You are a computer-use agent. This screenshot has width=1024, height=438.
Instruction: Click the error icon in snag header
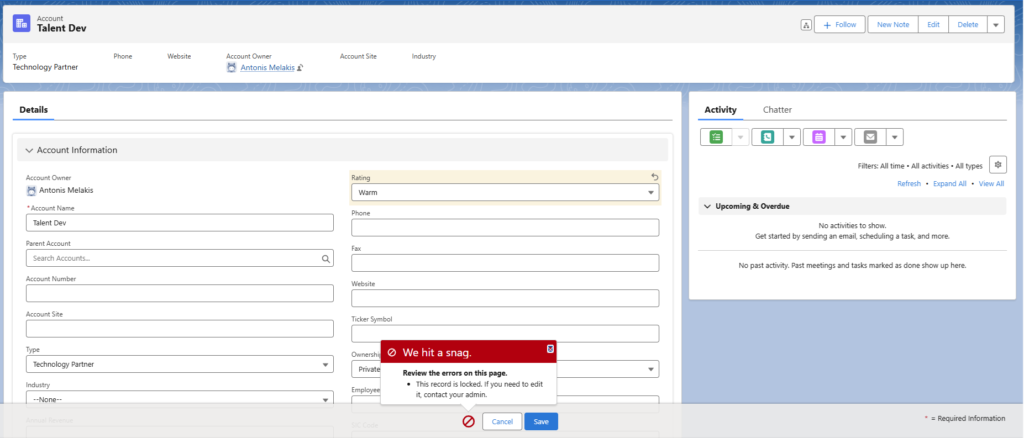[392, 352]
